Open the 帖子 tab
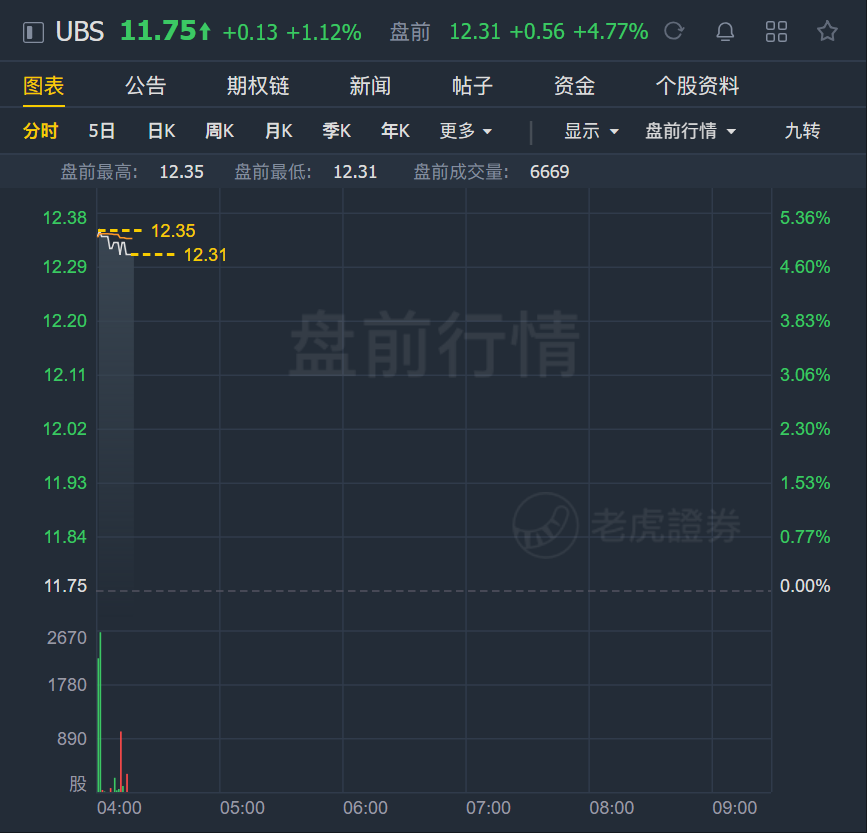Viewport: 867px width, 833px height. 472,86
